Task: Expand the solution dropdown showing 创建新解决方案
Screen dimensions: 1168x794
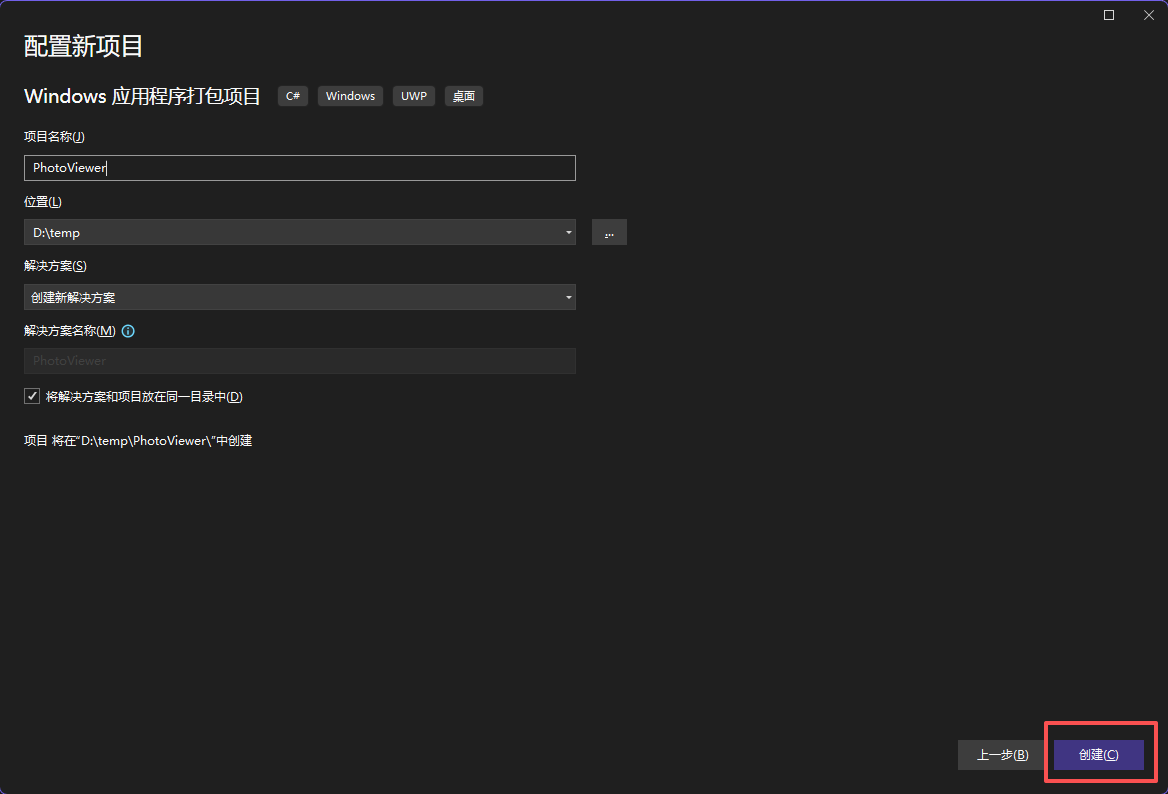Action: point(299,297)
